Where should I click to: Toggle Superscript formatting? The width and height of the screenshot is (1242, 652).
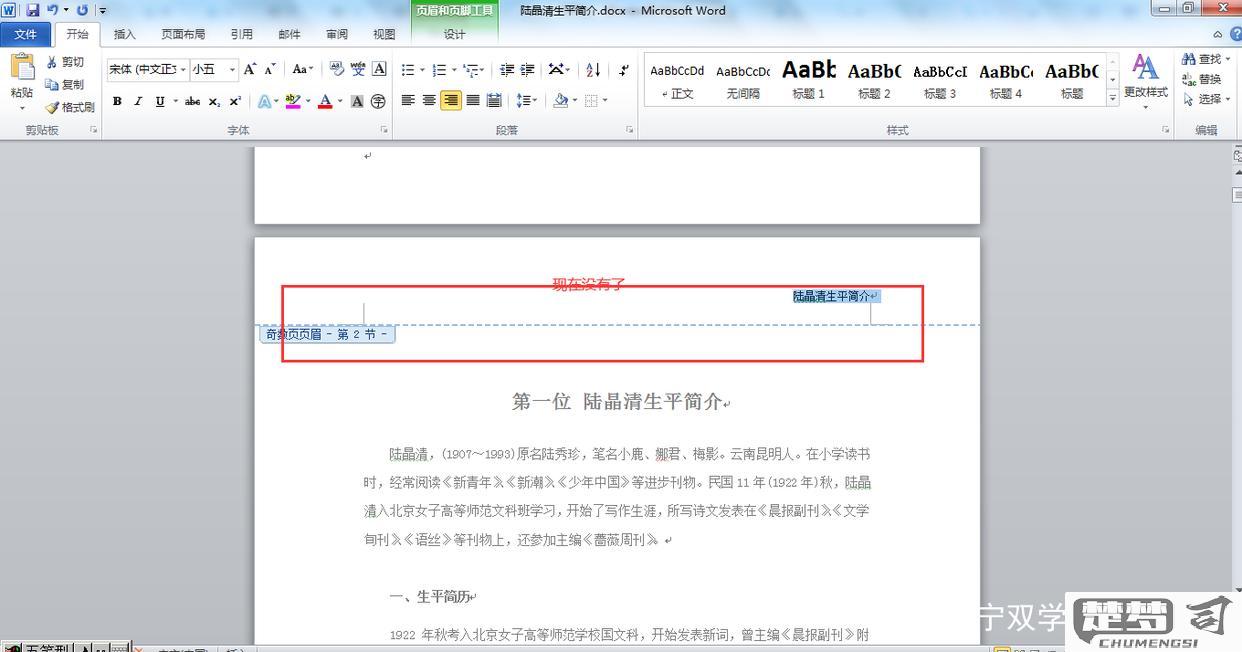235,101
